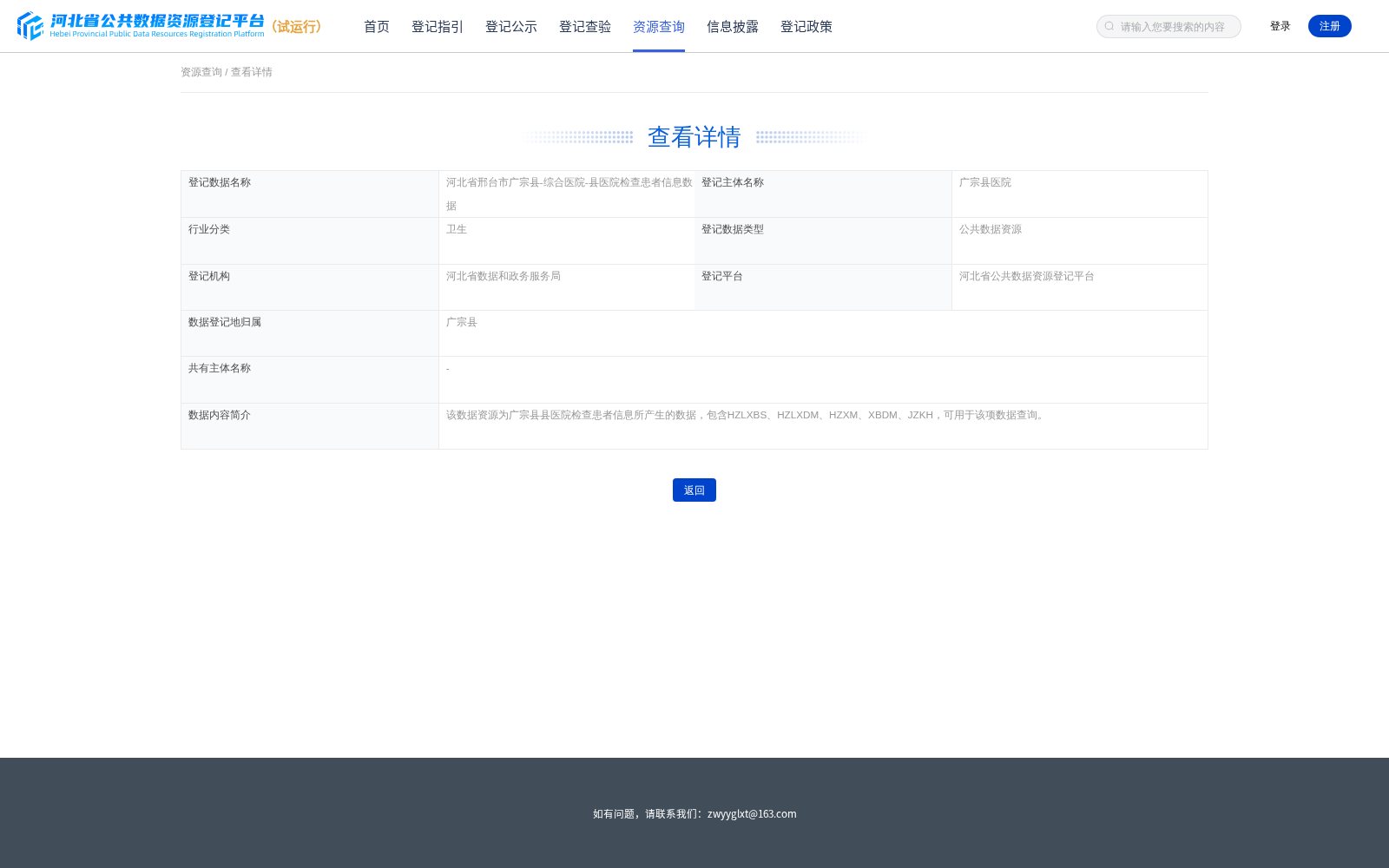Click the value 广宗县 in location row

point(462,322)
